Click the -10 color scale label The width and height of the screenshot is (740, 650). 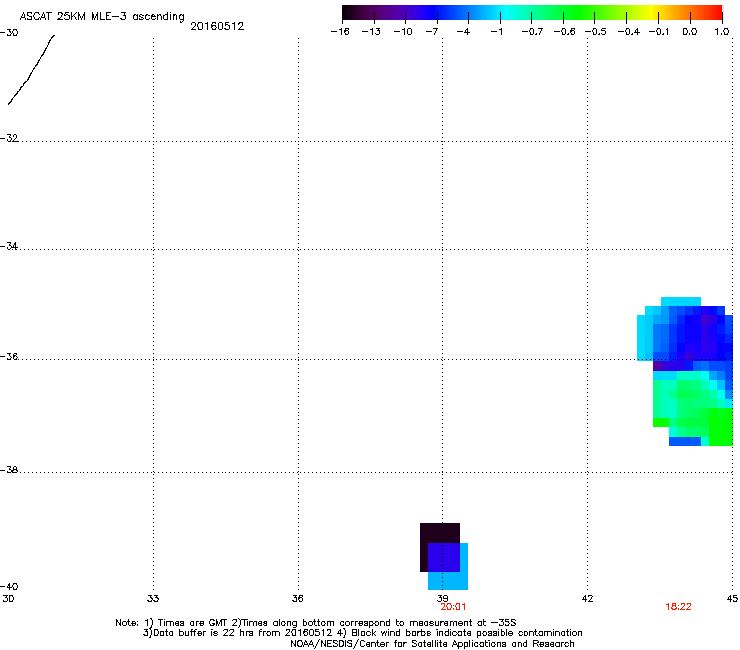point(403,32)
